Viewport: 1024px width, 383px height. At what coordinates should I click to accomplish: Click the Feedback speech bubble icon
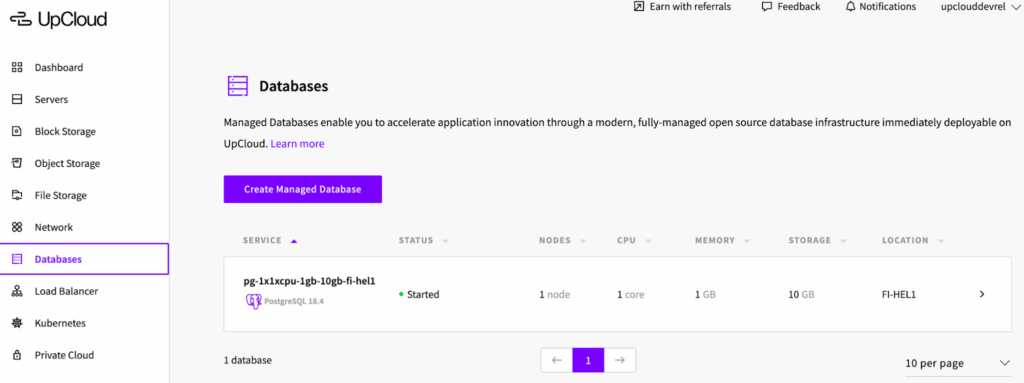767,7
